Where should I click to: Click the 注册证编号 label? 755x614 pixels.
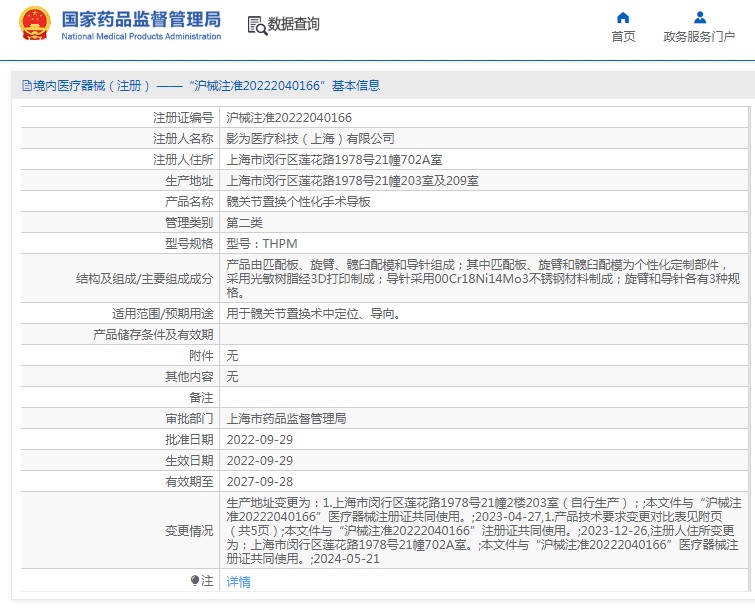click(x=183, y=118)
